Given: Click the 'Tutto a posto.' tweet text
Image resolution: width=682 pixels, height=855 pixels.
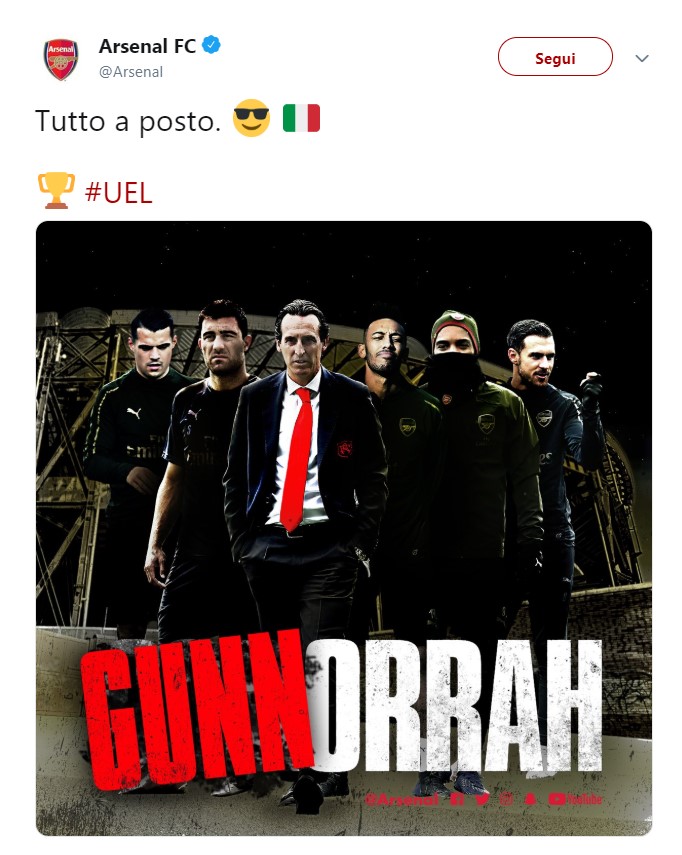Looking at the screenshot, I should (x=128, y=121).
